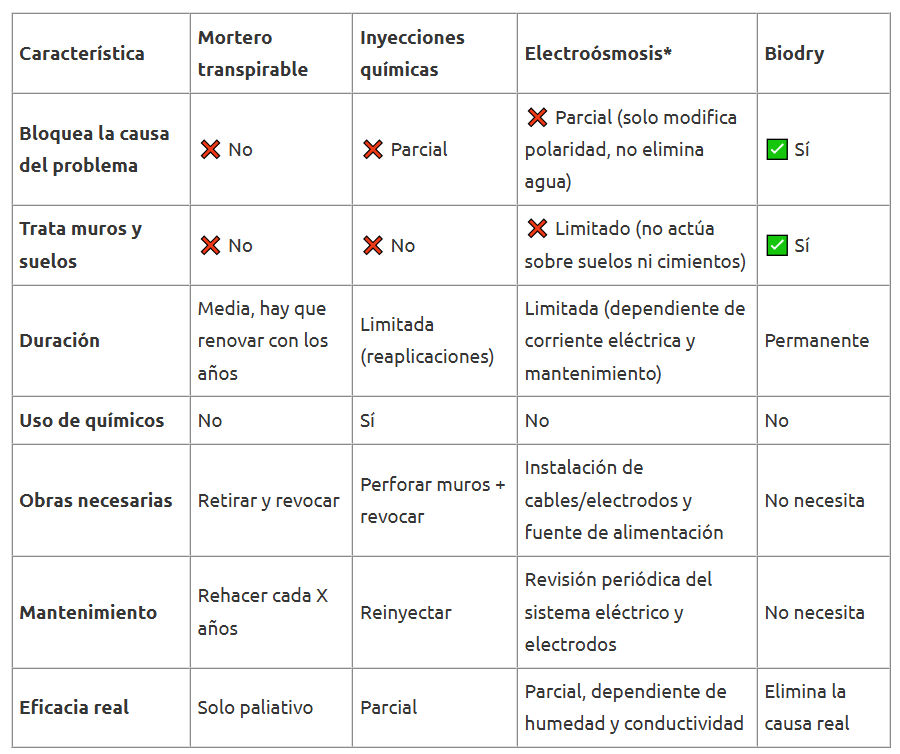Click the red X next to Parcial under Inyecciones químicas
The image size is (900, 754).
pos(373,150)
